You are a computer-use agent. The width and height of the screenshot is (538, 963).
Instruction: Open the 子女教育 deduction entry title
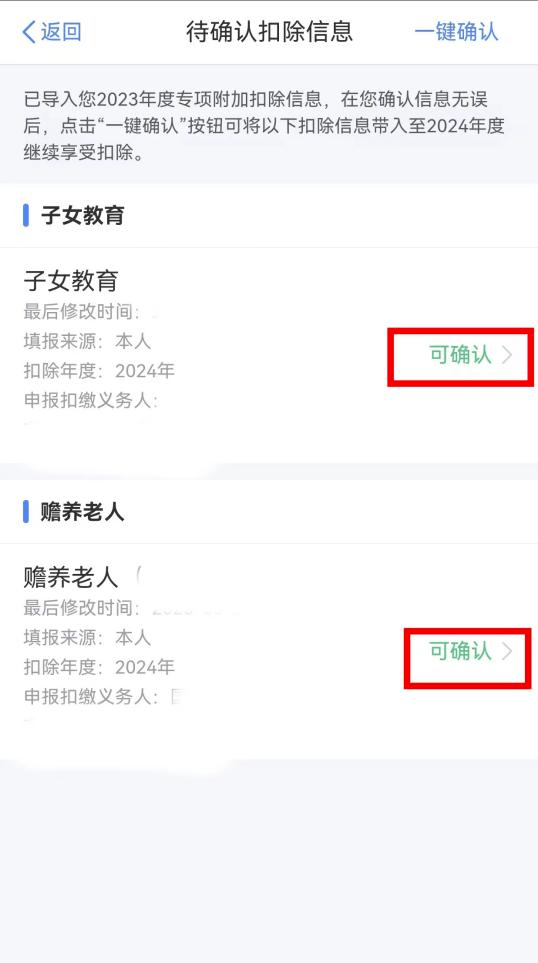point(71,281)
